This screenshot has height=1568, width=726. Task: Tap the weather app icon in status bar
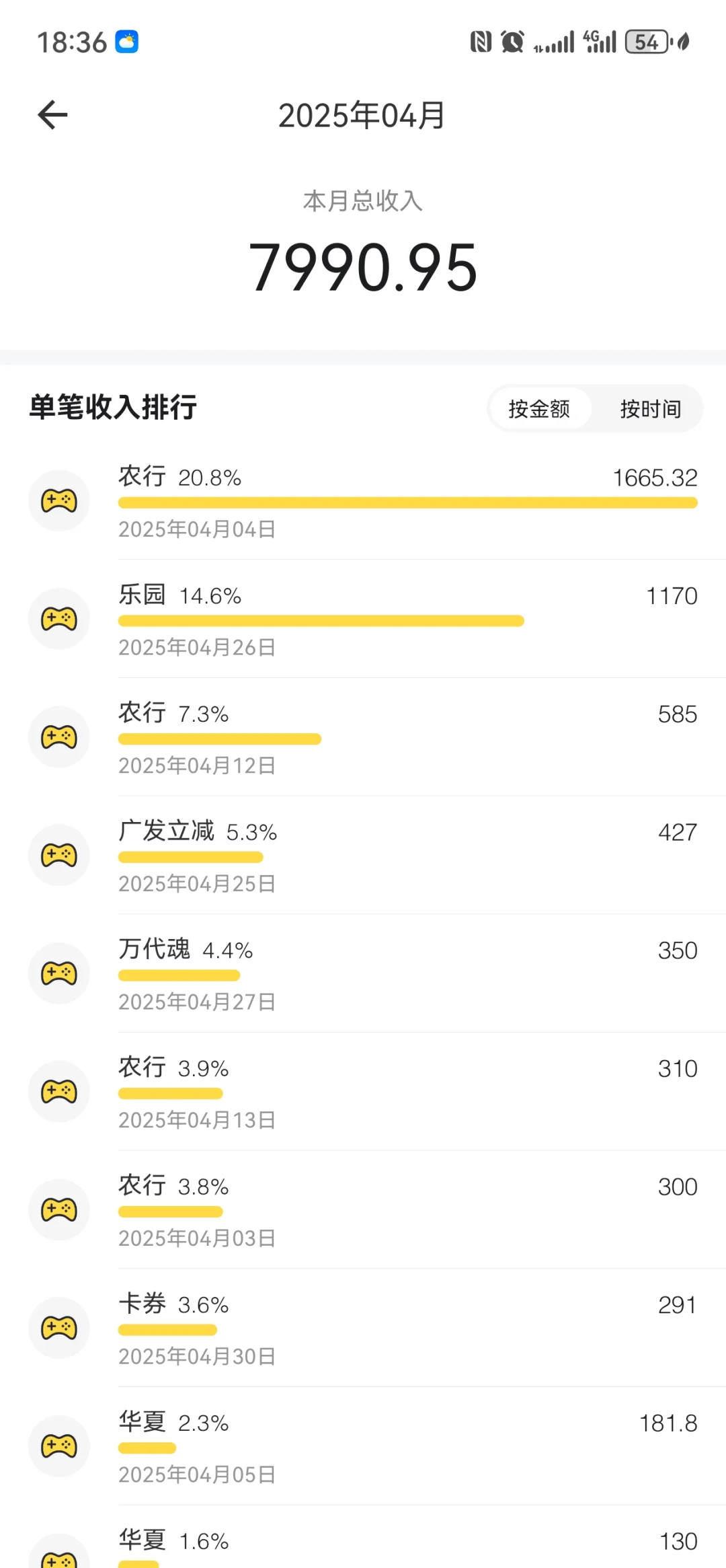coord(126,42)
